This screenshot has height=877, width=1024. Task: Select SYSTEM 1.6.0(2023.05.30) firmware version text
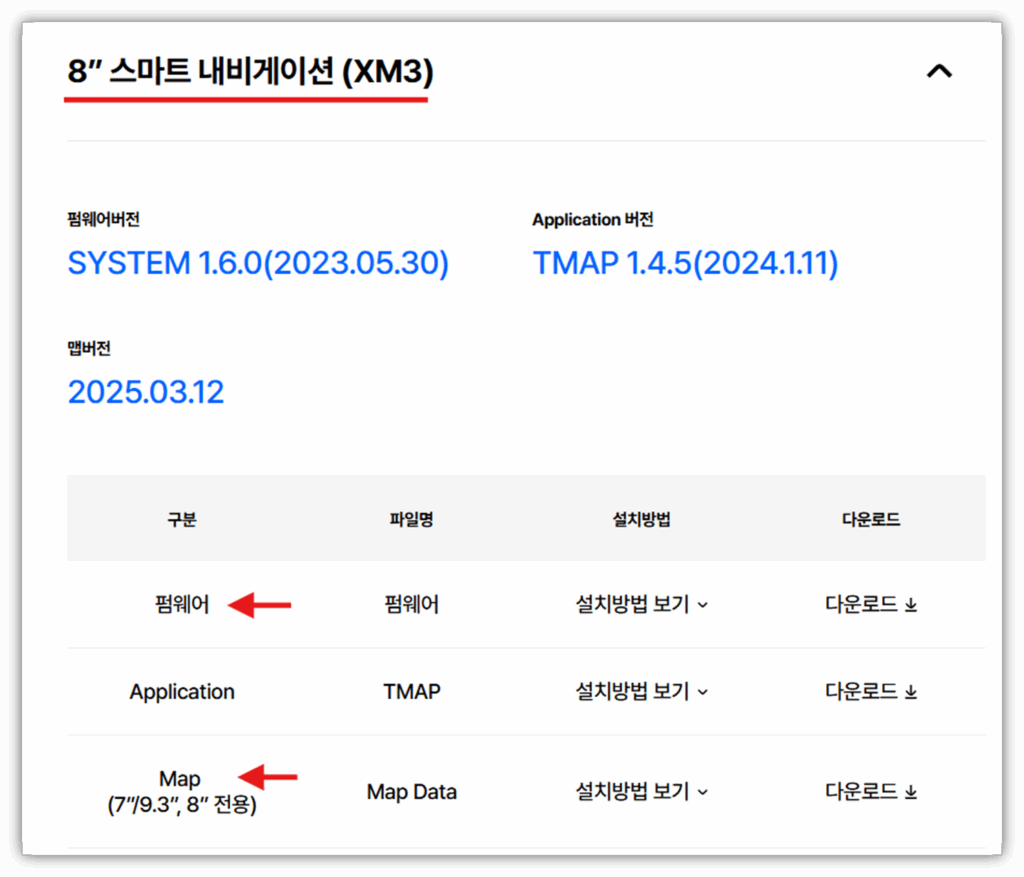(x=258, y=263)
